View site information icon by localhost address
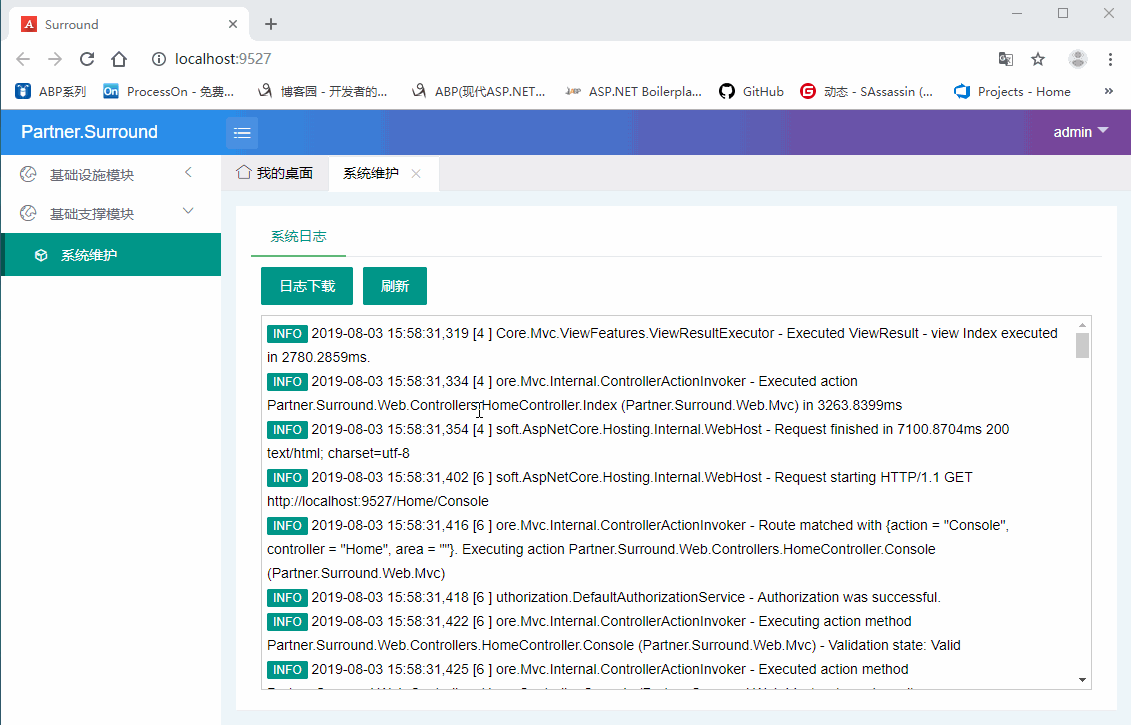The image size is (1131, 725). 159,59
